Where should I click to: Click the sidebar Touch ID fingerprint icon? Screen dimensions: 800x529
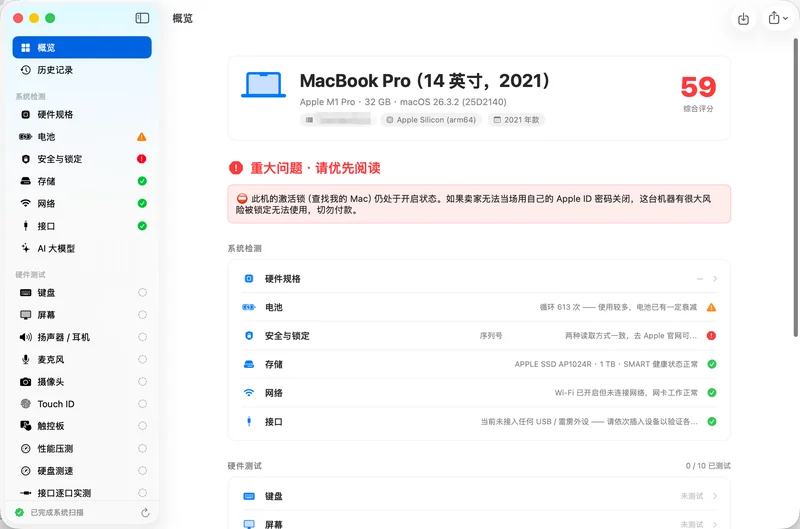pyautogui.click(x=26, y=404)
